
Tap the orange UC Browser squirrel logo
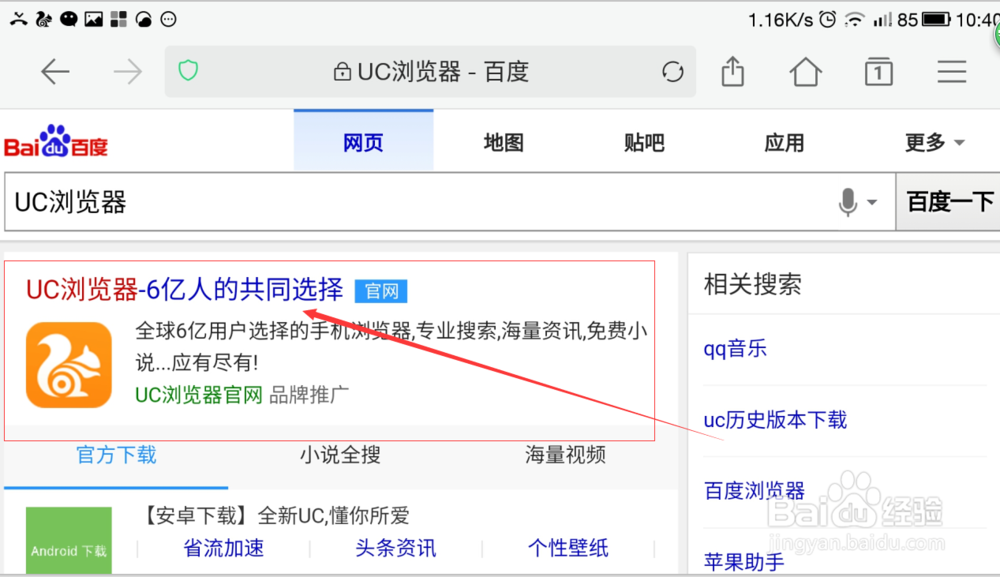click(x=69, y=365)
